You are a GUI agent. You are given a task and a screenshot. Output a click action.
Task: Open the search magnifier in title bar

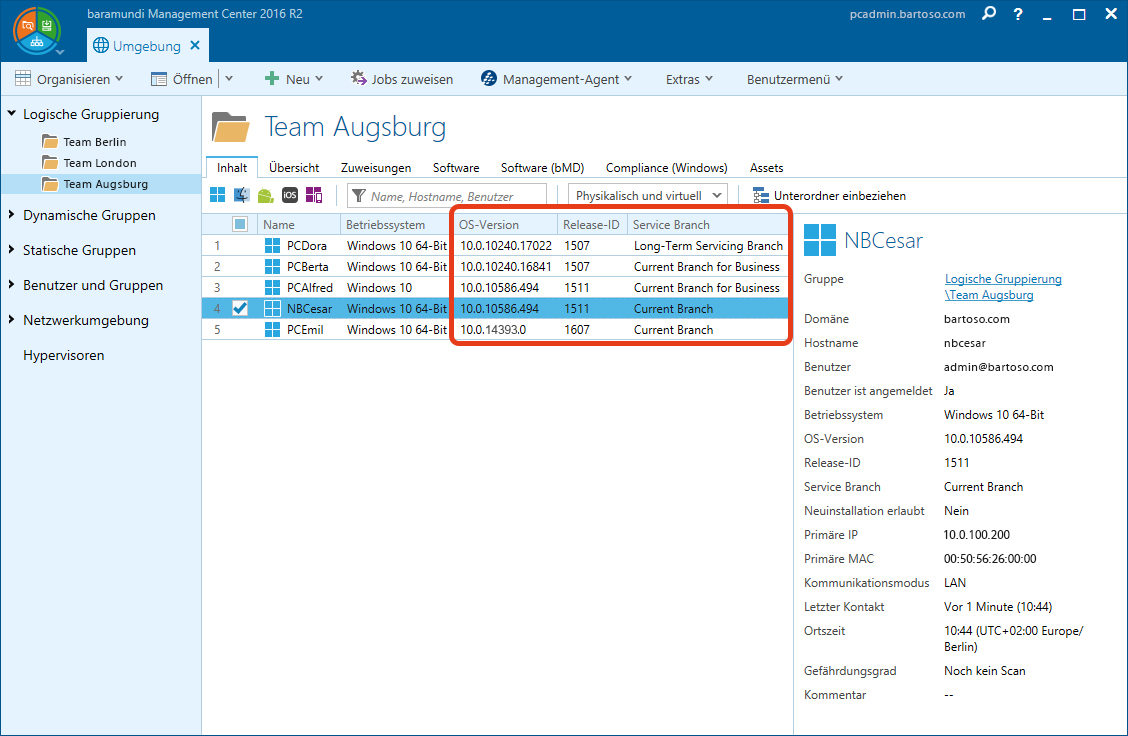(989, 14)
